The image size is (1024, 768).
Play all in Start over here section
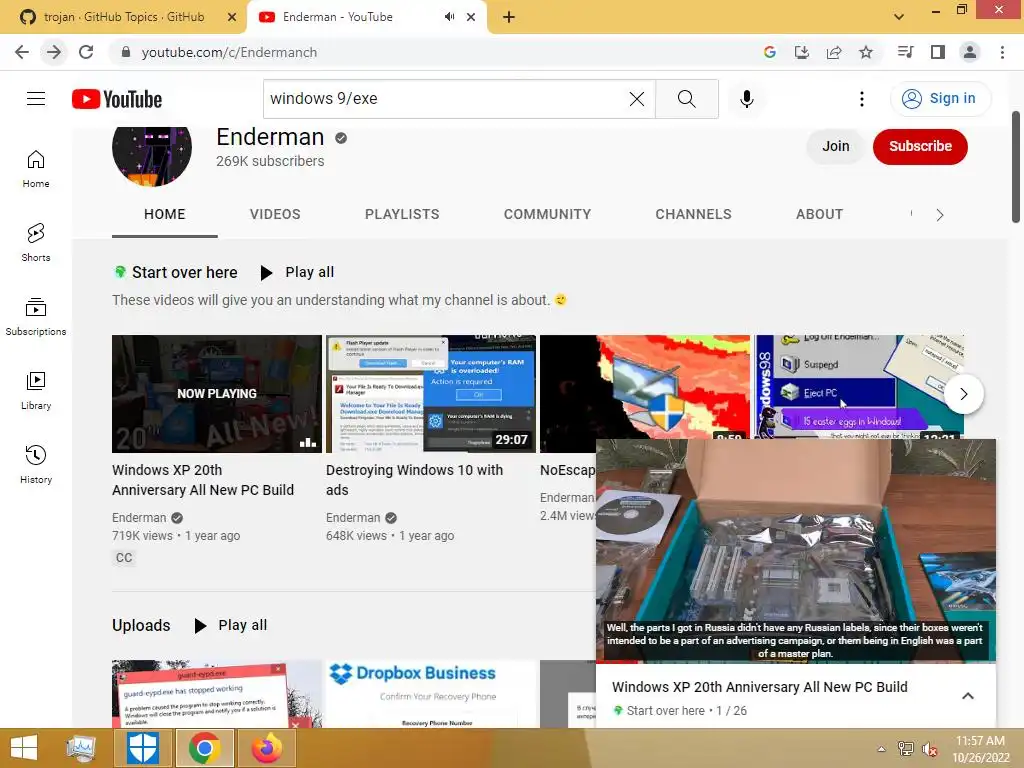(297, 272)
